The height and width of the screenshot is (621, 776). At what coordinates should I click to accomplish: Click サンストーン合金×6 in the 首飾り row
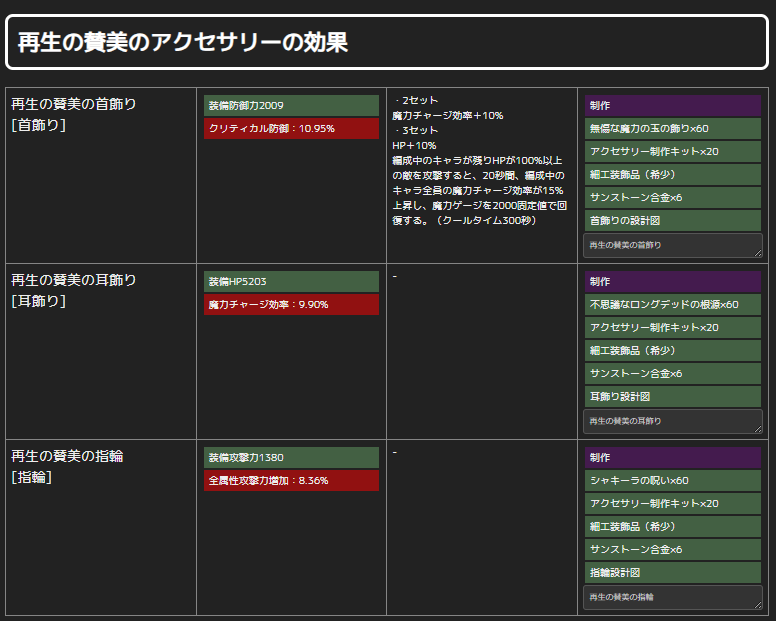[x=673, y=197]
